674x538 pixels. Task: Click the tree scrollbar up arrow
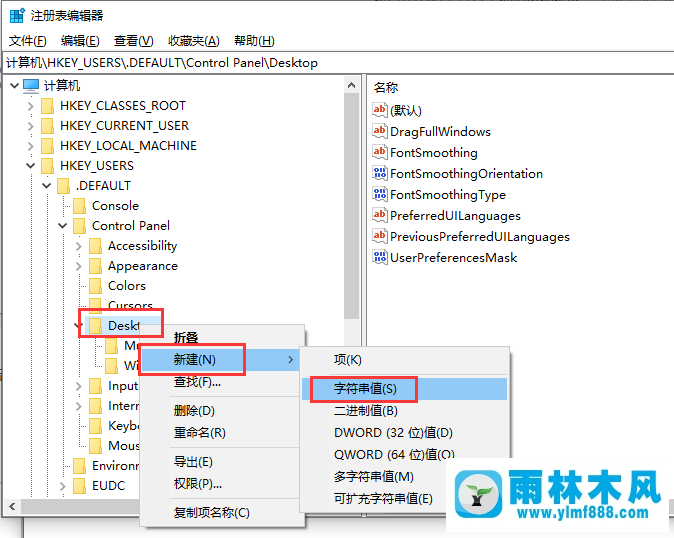[352, 85]
